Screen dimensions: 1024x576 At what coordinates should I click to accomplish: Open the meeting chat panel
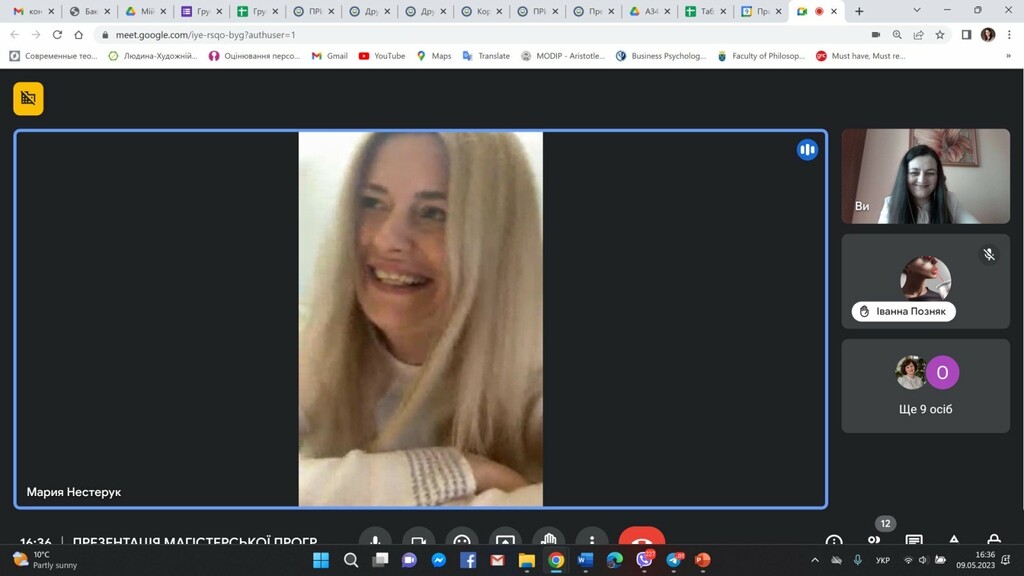click(914, 541)
